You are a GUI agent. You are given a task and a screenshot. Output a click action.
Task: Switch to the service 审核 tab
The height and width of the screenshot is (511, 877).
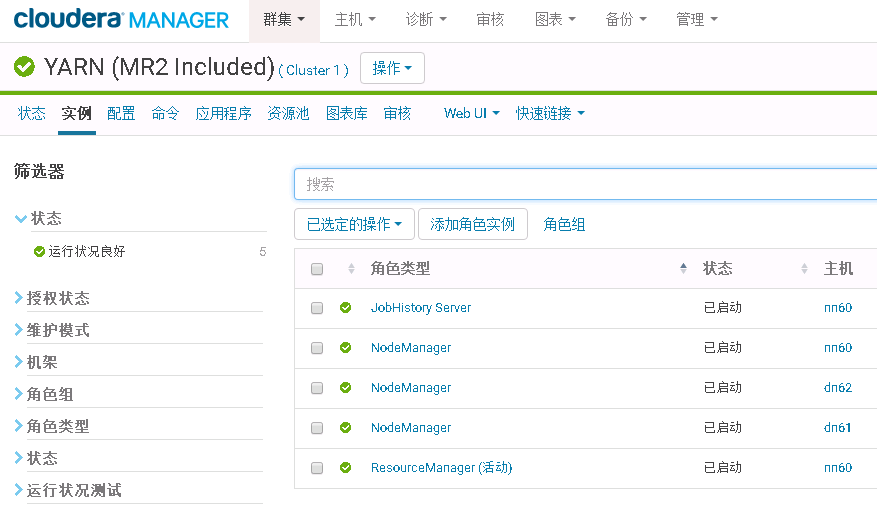(397, 113)
